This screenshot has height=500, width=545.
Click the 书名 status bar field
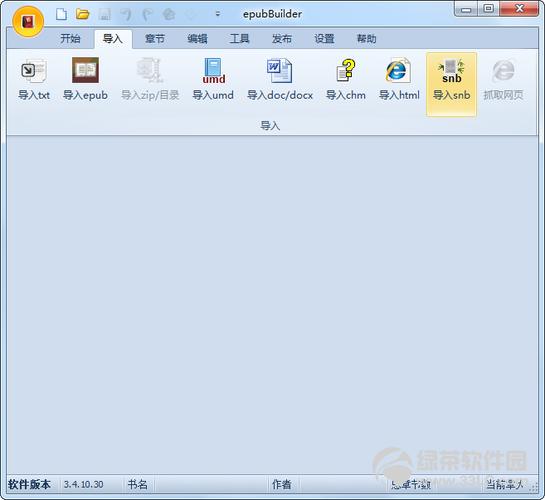click(x=138, y=484)
